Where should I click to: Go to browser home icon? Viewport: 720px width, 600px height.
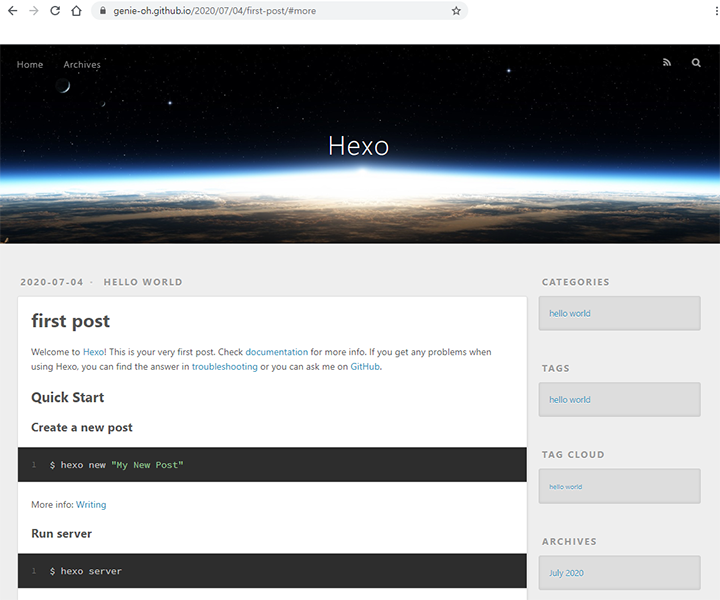[76, 11]
